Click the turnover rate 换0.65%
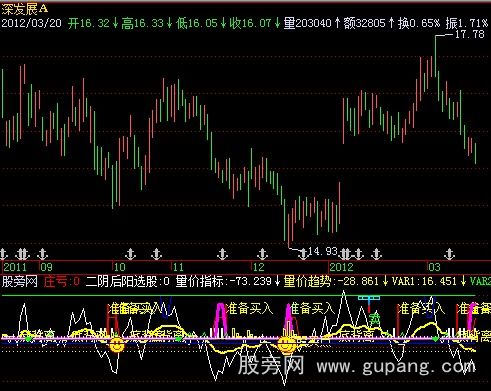This screenshot has height=391, width=491. tap(419, 23)
